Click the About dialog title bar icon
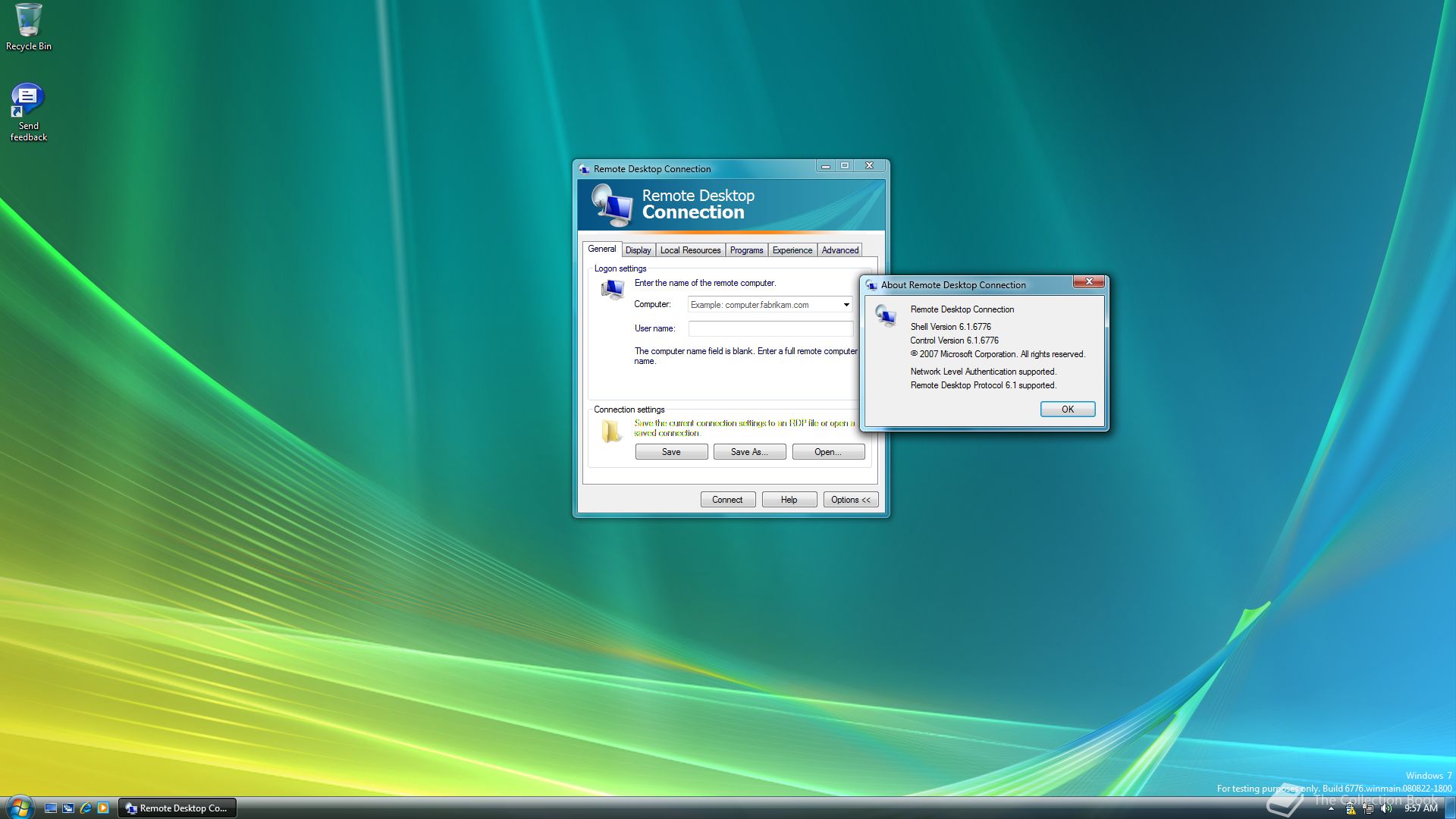 (871, 285)
